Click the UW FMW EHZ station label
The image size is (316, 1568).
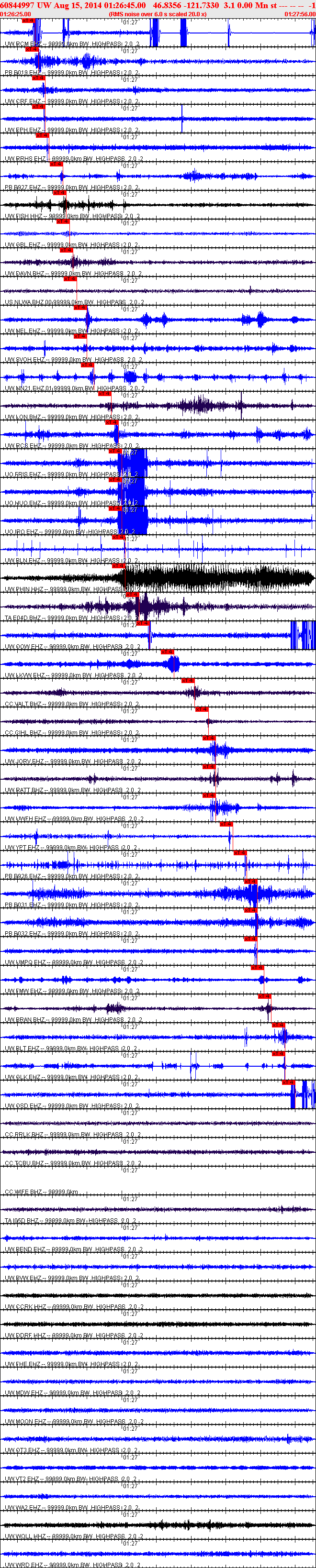72,992
